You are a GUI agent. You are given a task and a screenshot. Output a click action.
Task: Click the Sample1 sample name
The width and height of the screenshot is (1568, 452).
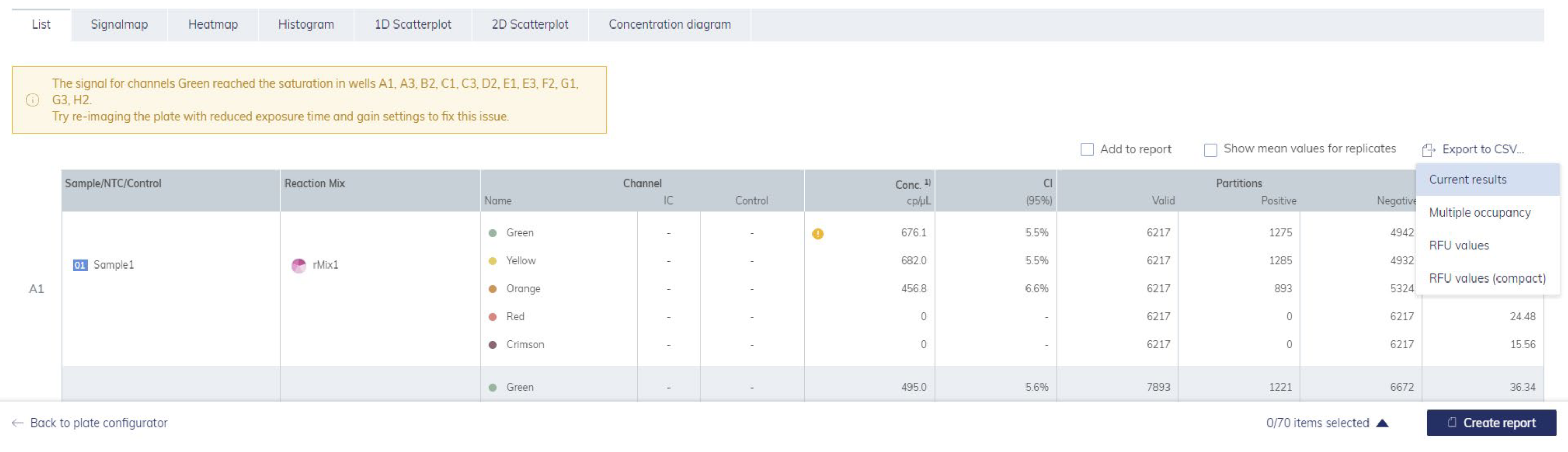tap(114, 265)
